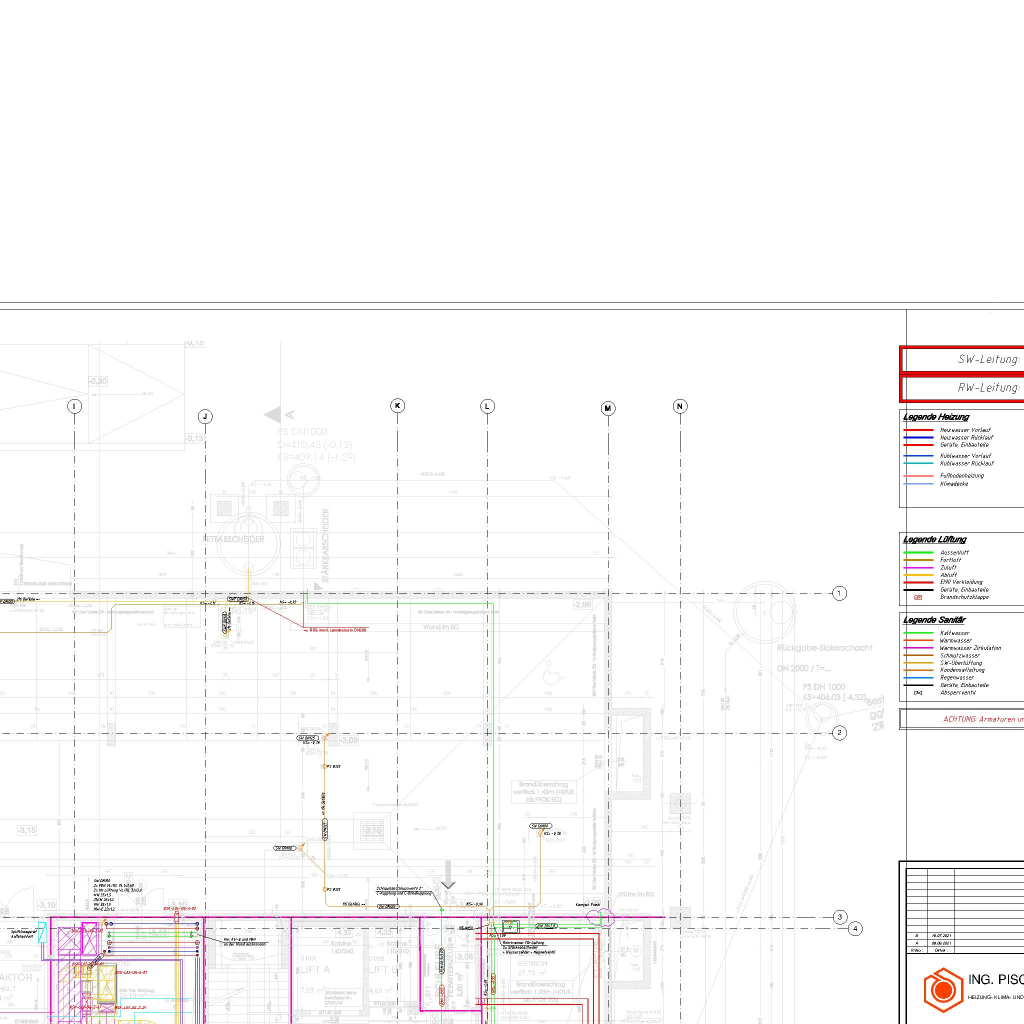
Task: Select the Abluft legend label
Action: pos(948,575)
